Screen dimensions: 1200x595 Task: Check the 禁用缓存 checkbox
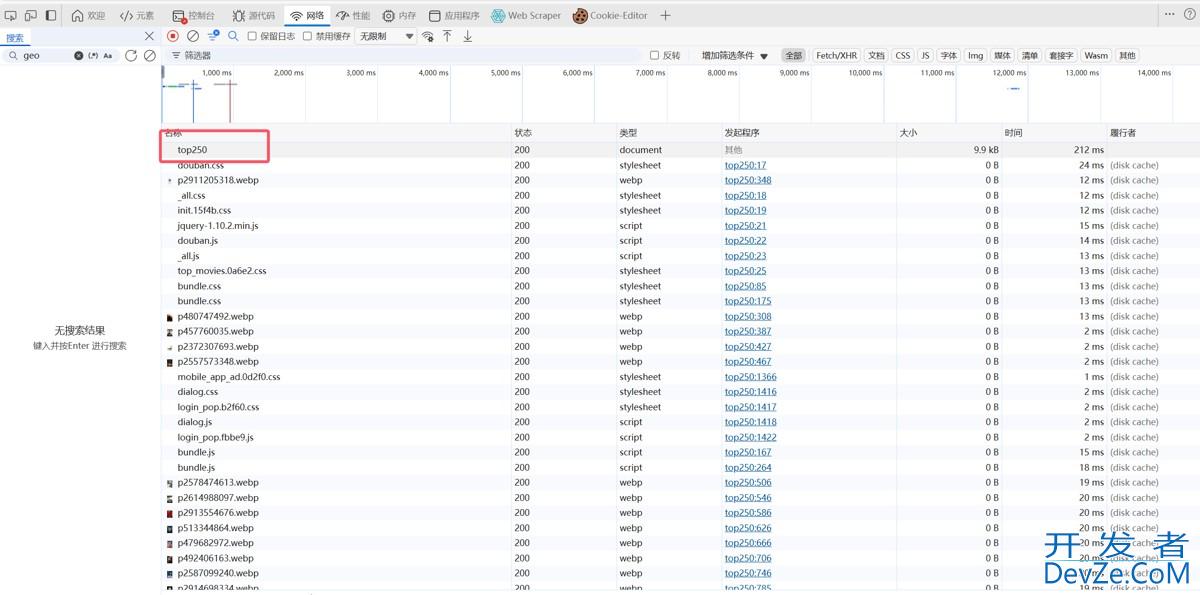click(308, 36)
